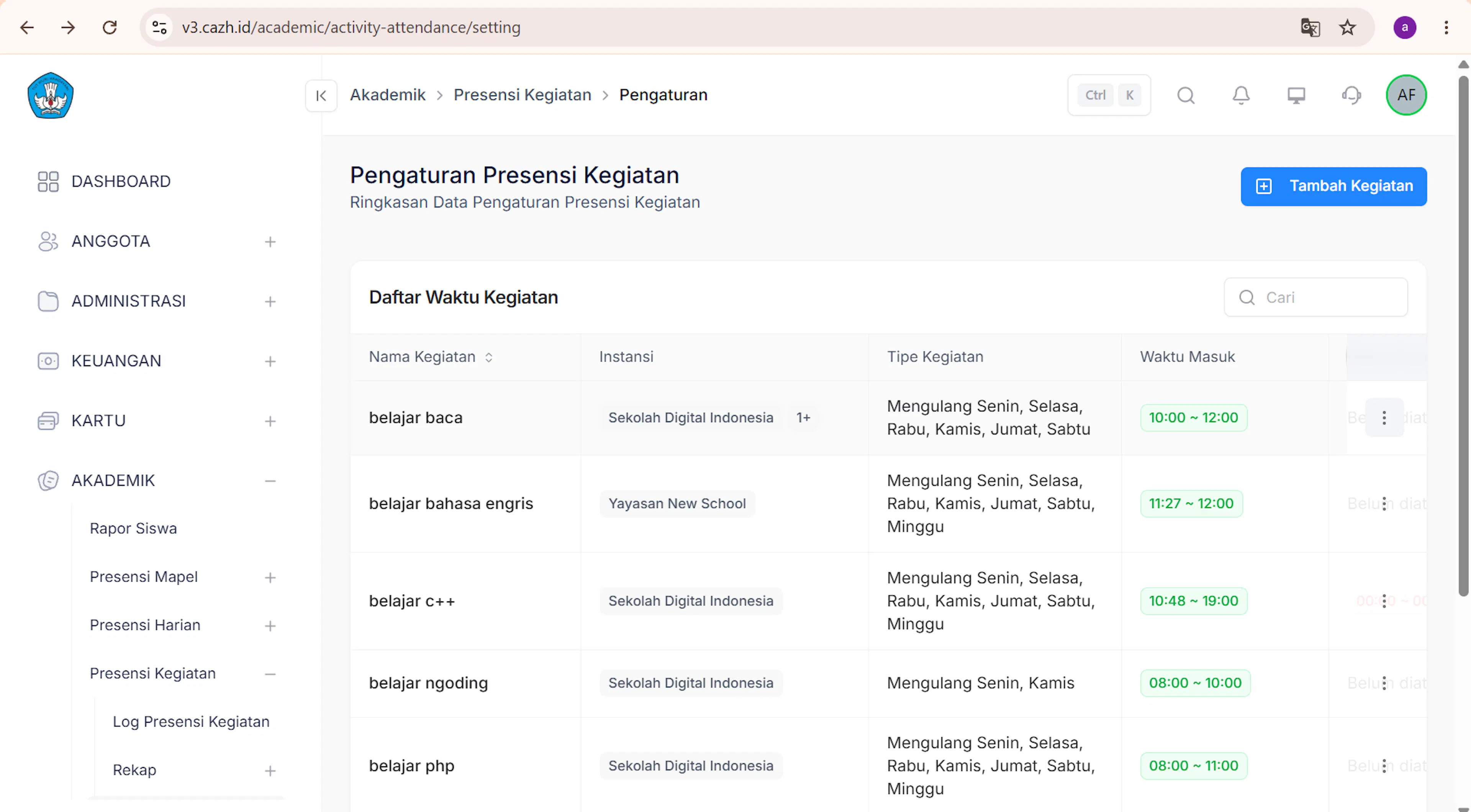This screenshot has height=812, width=1471.
Task: Focus the Cari search field
Action: tap(1315, 298)
